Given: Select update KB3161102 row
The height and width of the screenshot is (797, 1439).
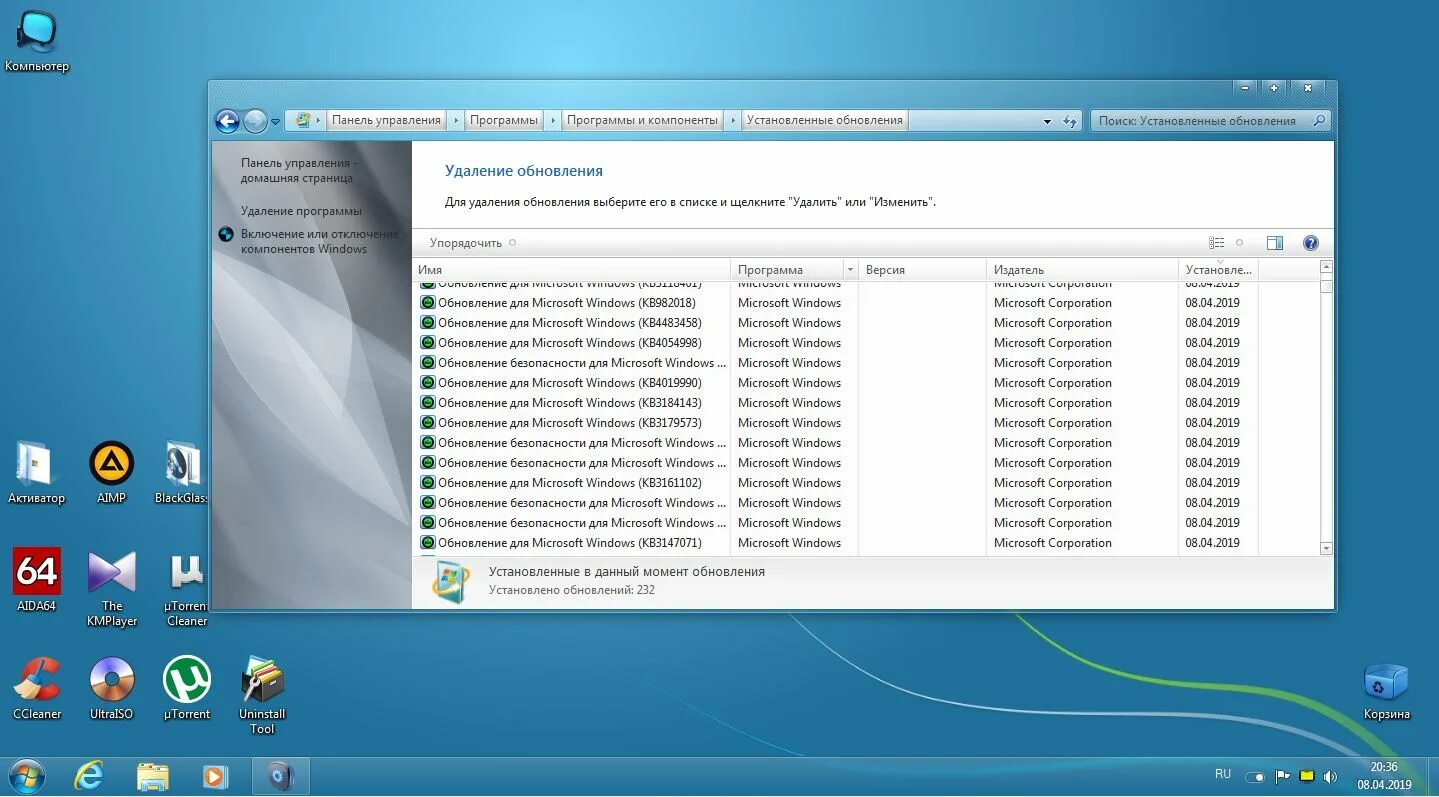Looking at the screenshot, I should point(866,483).
